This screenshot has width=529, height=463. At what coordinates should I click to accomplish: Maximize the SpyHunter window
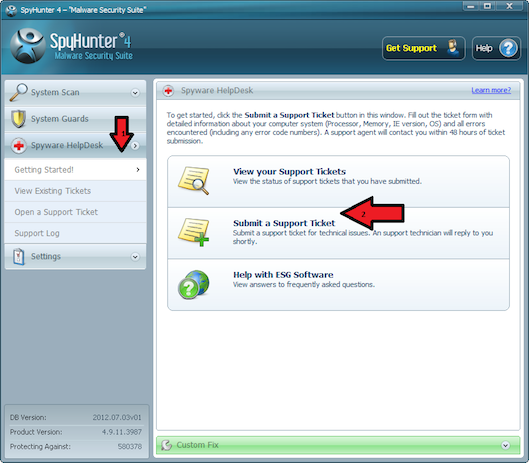[487, 6]
